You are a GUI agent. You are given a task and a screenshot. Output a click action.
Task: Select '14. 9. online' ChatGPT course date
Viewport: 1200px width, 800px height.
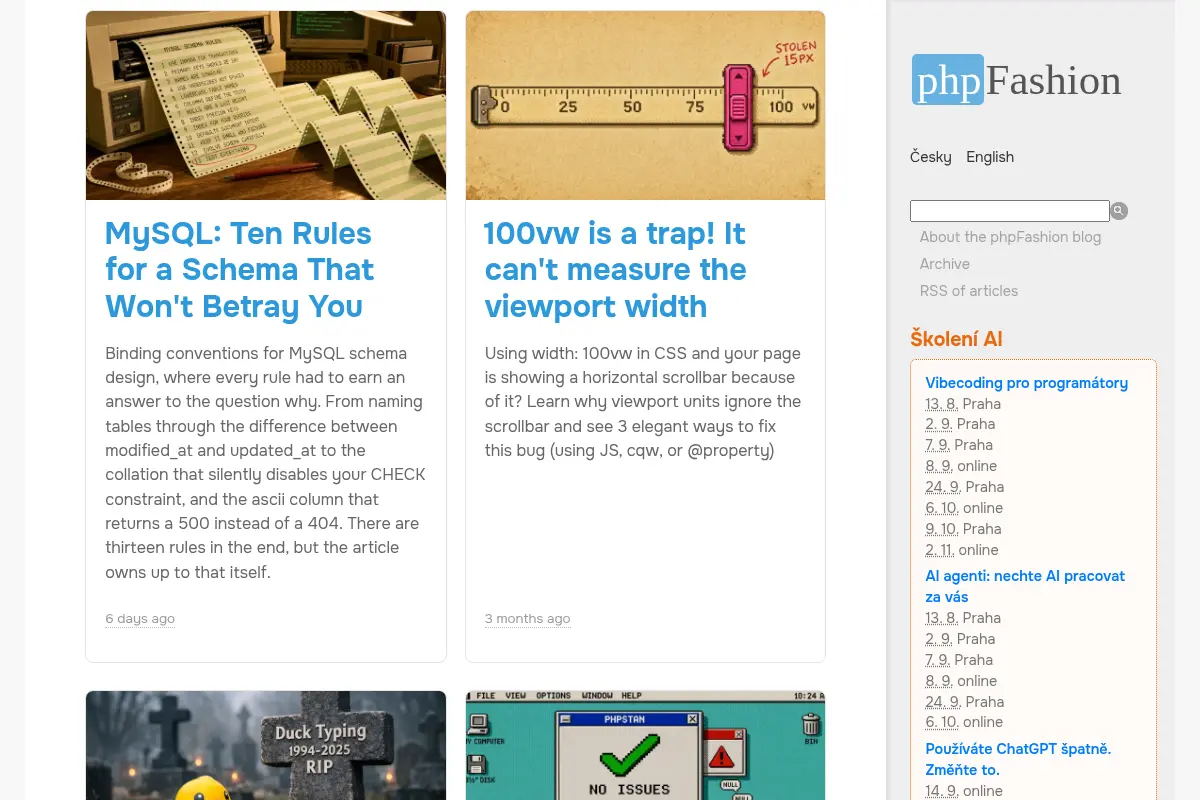pos(964,791)
